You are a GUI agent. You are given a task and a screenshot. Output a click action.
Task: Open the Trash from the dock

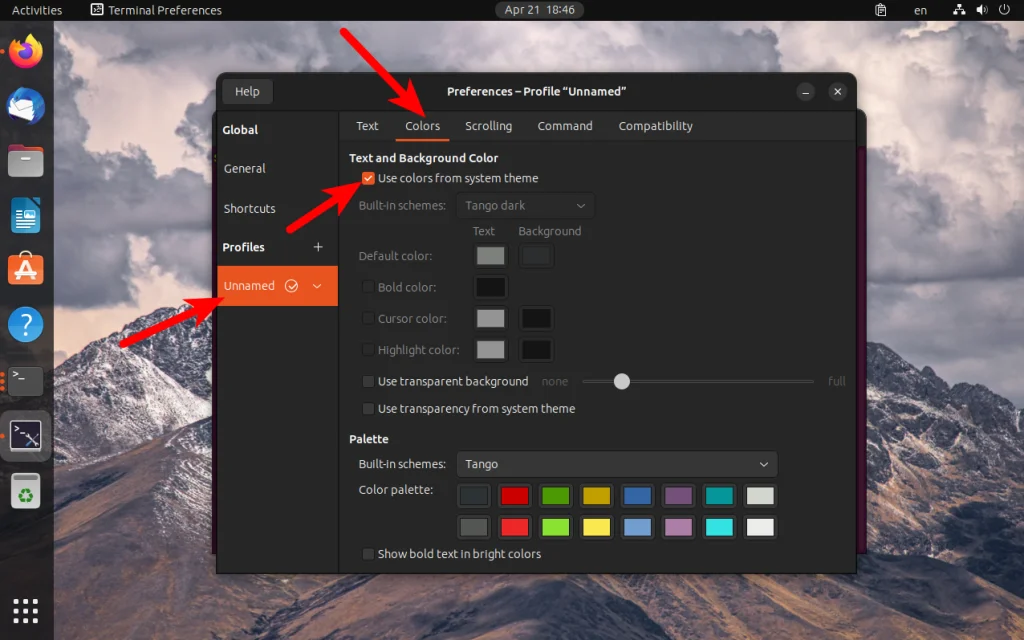pos(25,492)
